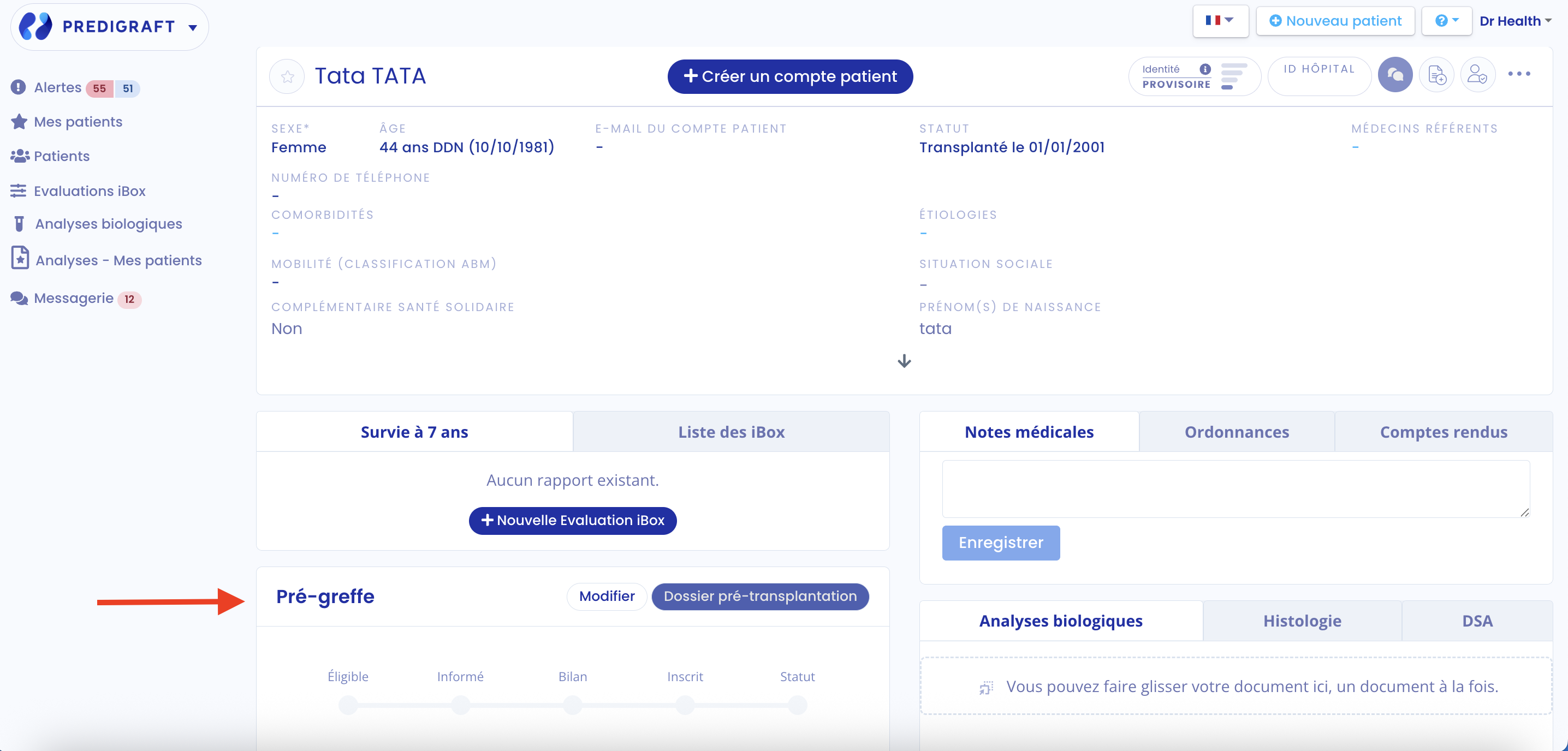Expand the Dr Health user menu
Image resolution: width=1568 pixels, height=751 pixels.
(x=1515, y=21)
